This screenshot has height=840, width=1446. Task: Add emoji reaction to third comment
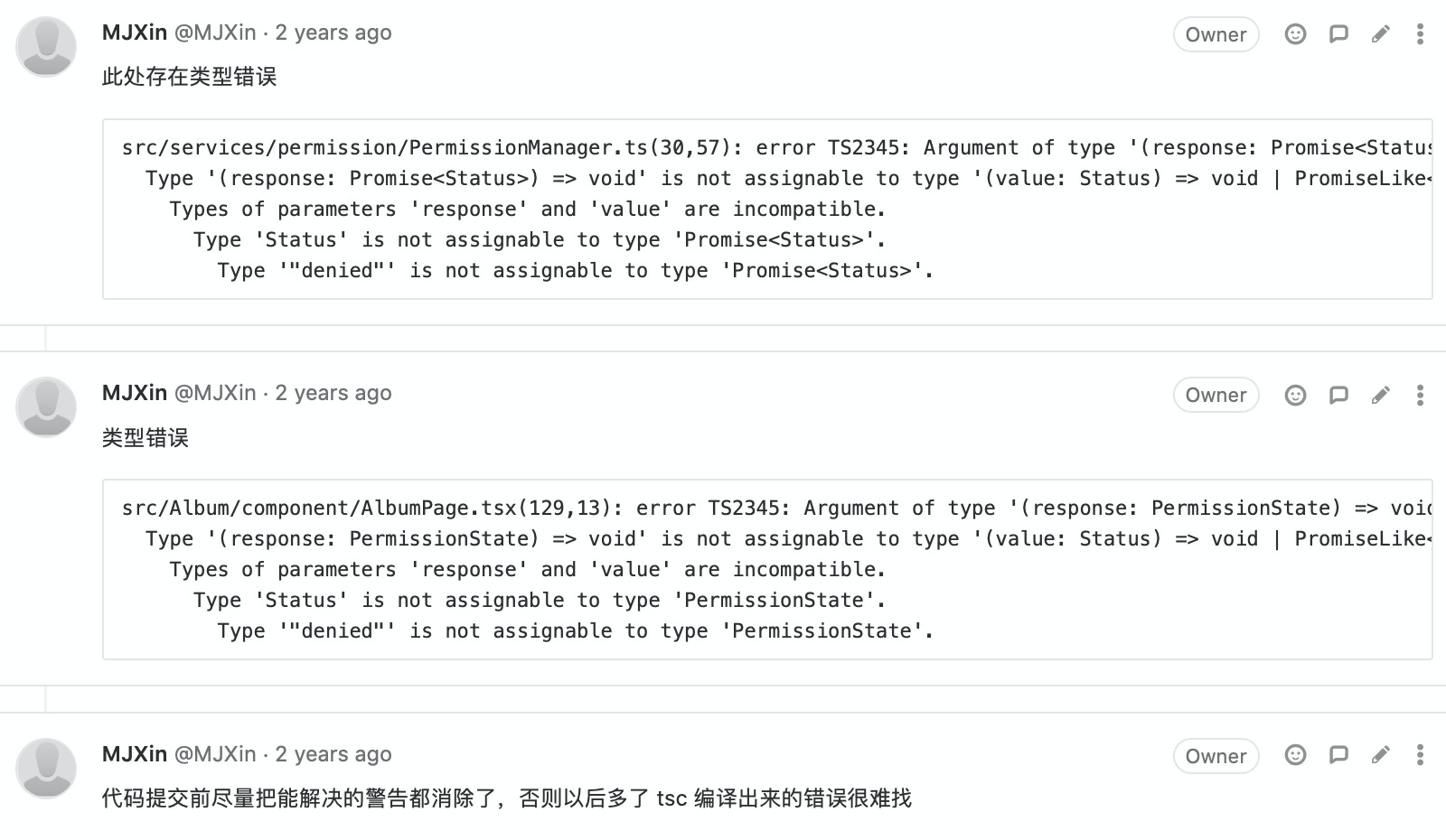(1295, 755)
